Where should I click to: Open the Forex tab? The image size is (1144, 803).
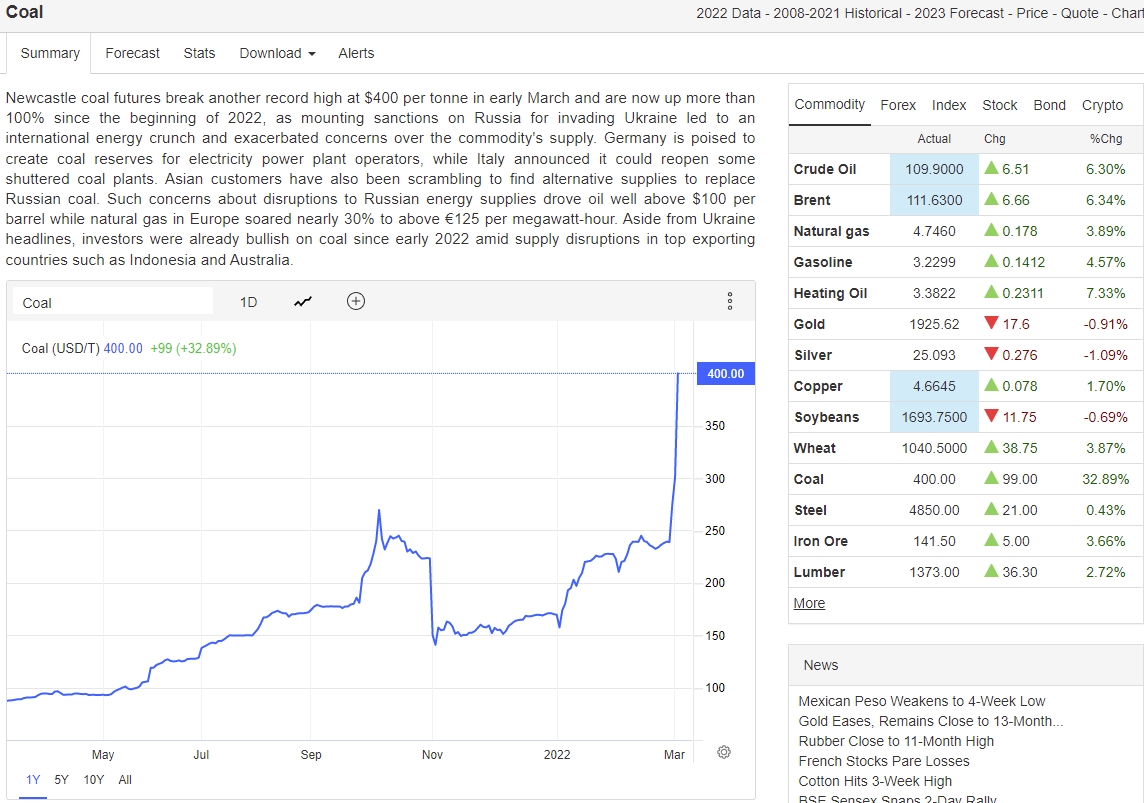pos(898,105)
